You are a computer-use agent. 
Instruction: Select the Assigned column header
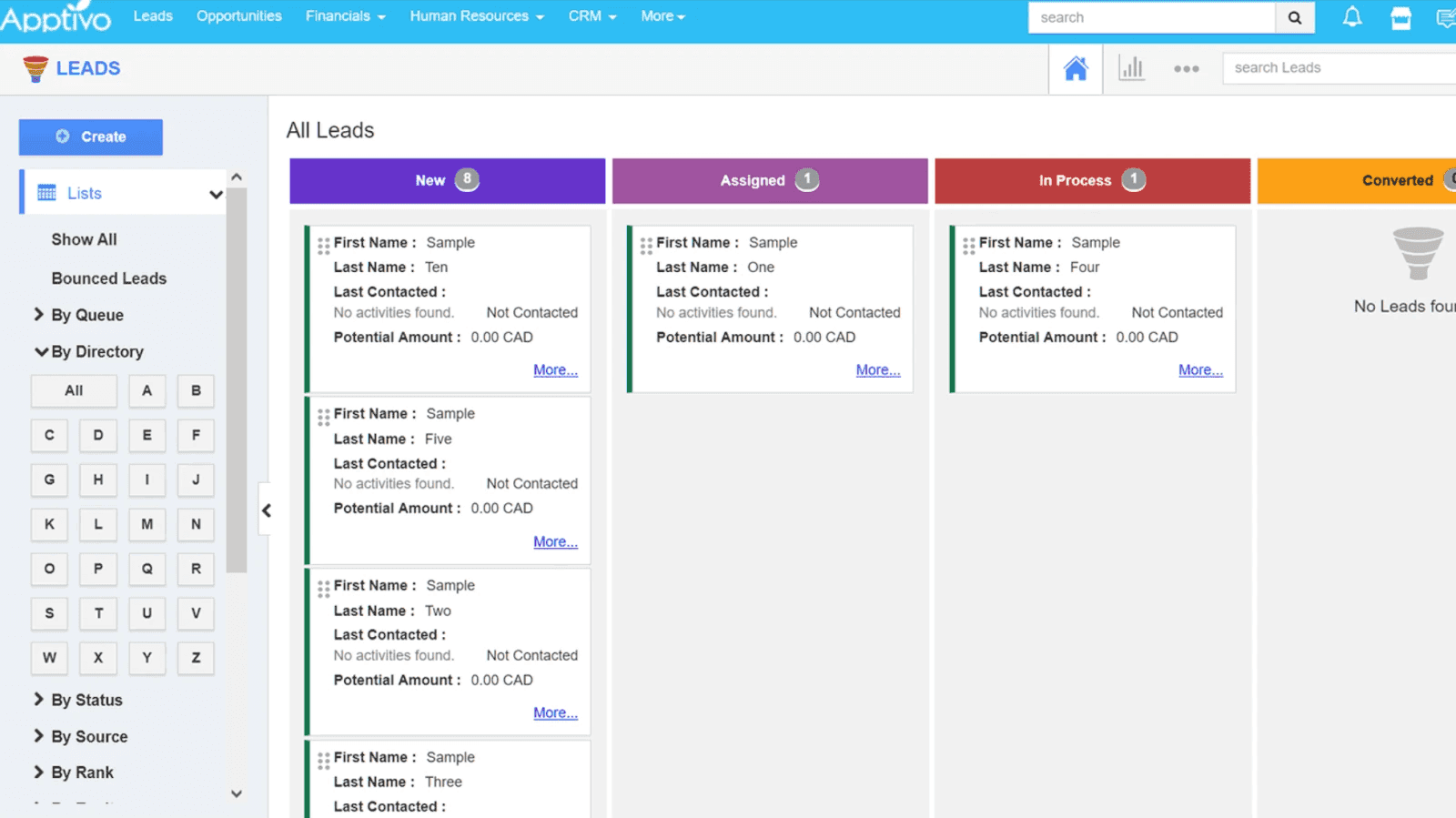pos(770,180)
